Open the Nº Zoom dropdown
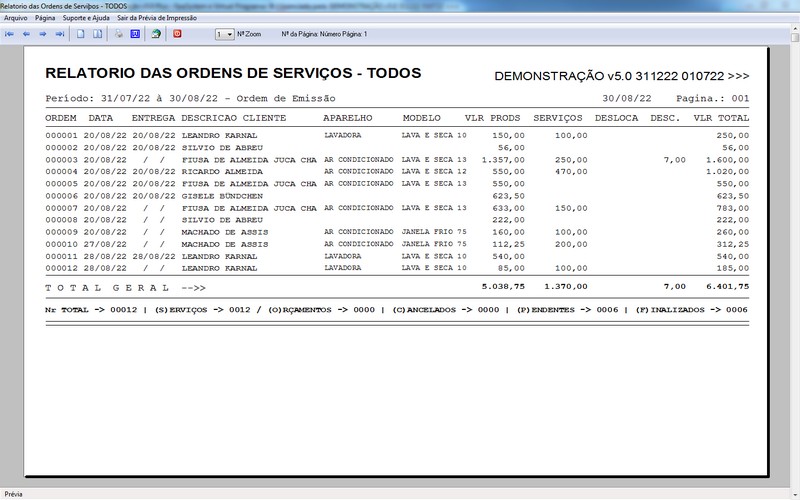Screen dimensions: 800x500 pyautogui.click(x=224, y=34)
